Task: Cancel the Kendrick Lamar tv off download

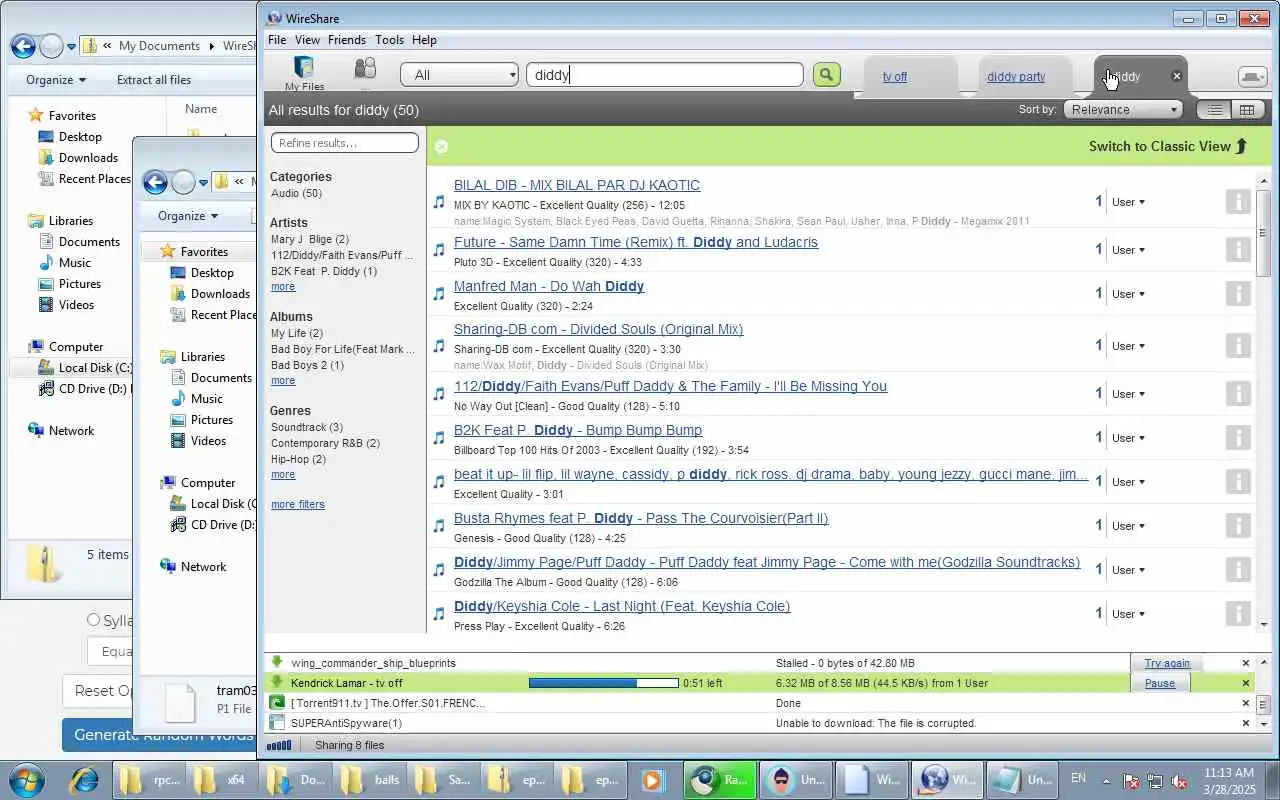Action: tap(1246, 683)
